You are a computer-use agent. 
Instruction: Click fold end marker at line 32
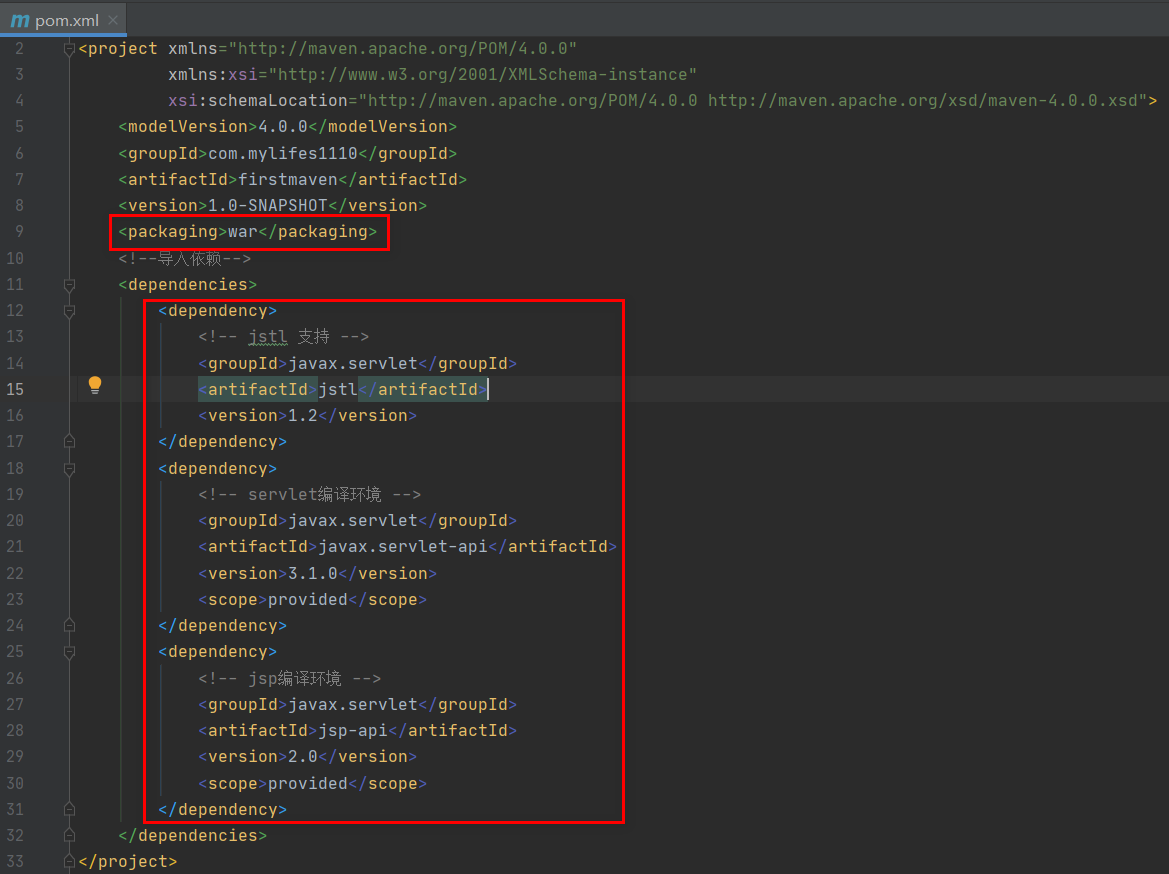coord(69,835)
